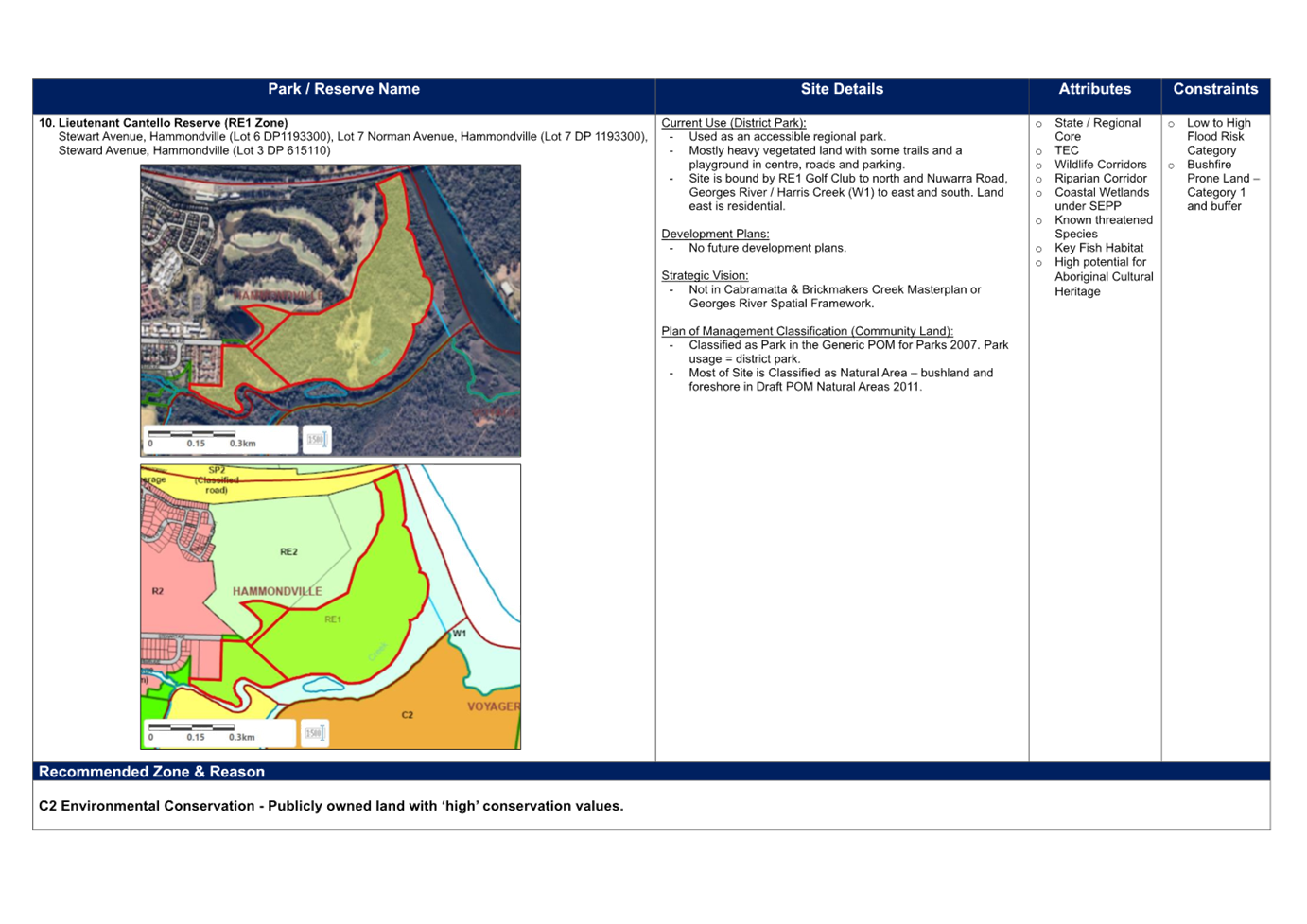Viewport: 1307px width, 924px height.
Task: Click the 'TEC' attribute
Action: point(1066,150)
